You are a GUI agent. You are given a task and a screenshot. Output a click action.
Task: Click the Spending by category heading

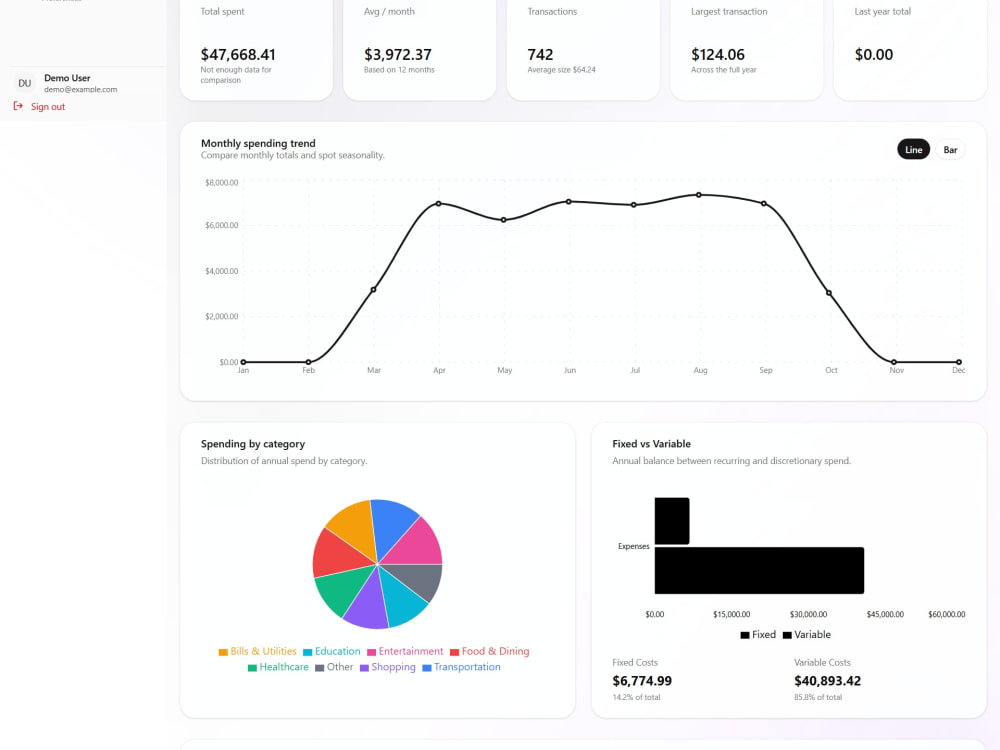[253, 444]
